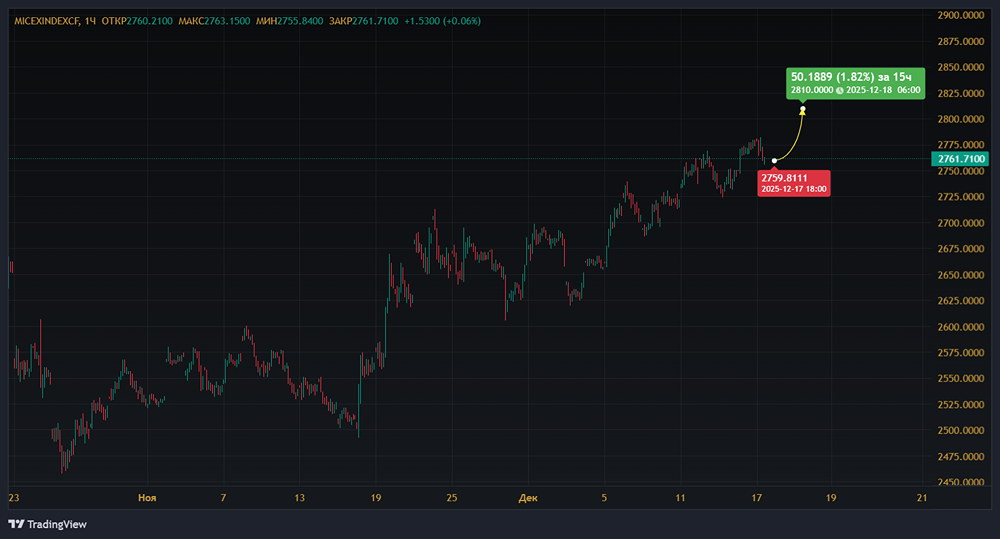Click the 2675.0000 price axis label
This screenshot has height=539, width=1000.
coord(960,249)
